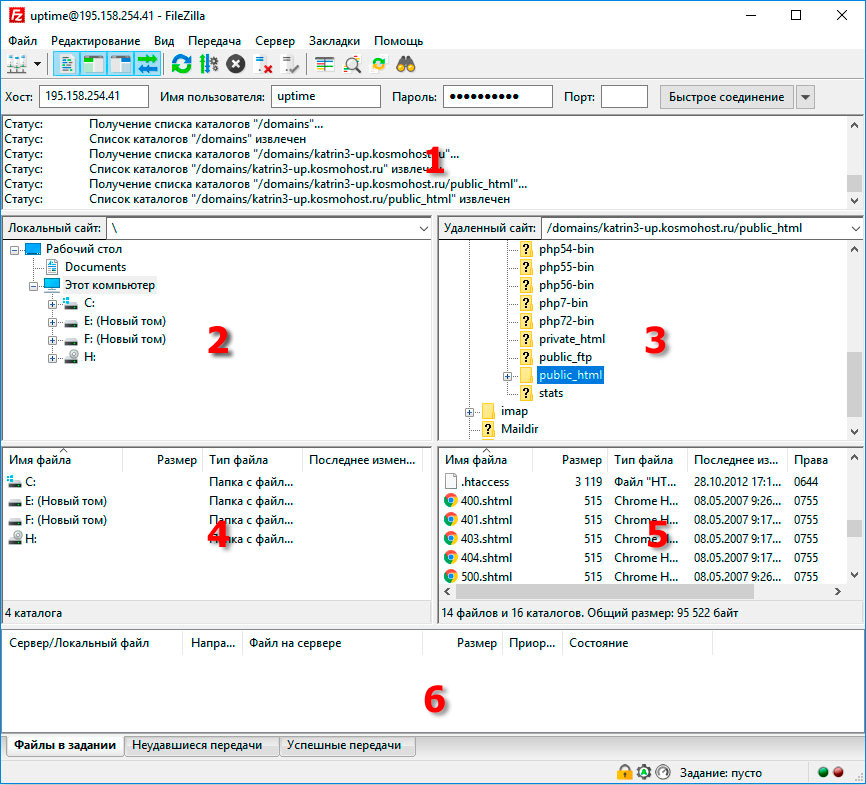Collapse the Этот компьютер tree node

[33, 286]
